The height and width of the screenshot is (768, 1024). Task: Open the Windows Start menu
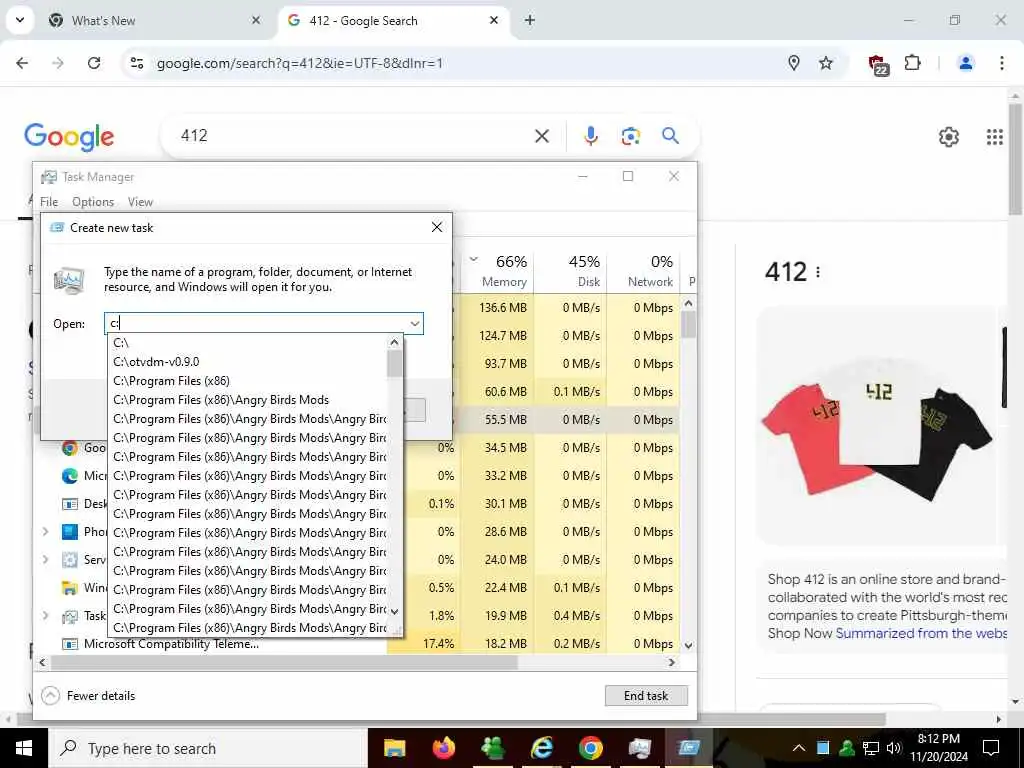click(24, 748)
